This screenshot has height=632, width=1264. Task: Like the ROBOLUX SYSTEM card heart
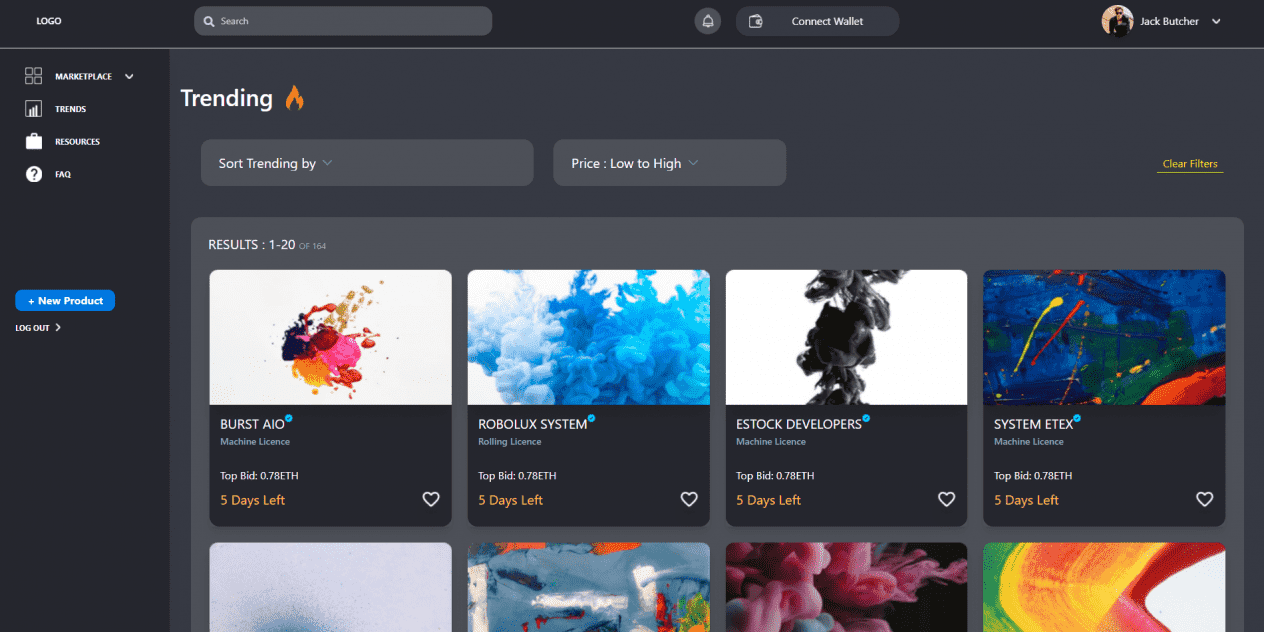tap(689, 499)
